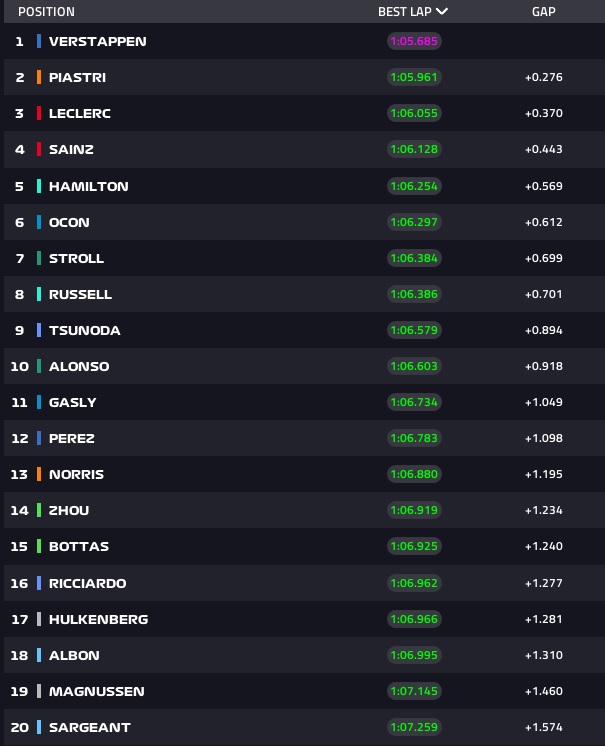This screenshot has height=747, width=605.
Task: Select the PEREZ driver name
Action: [71, 438]
